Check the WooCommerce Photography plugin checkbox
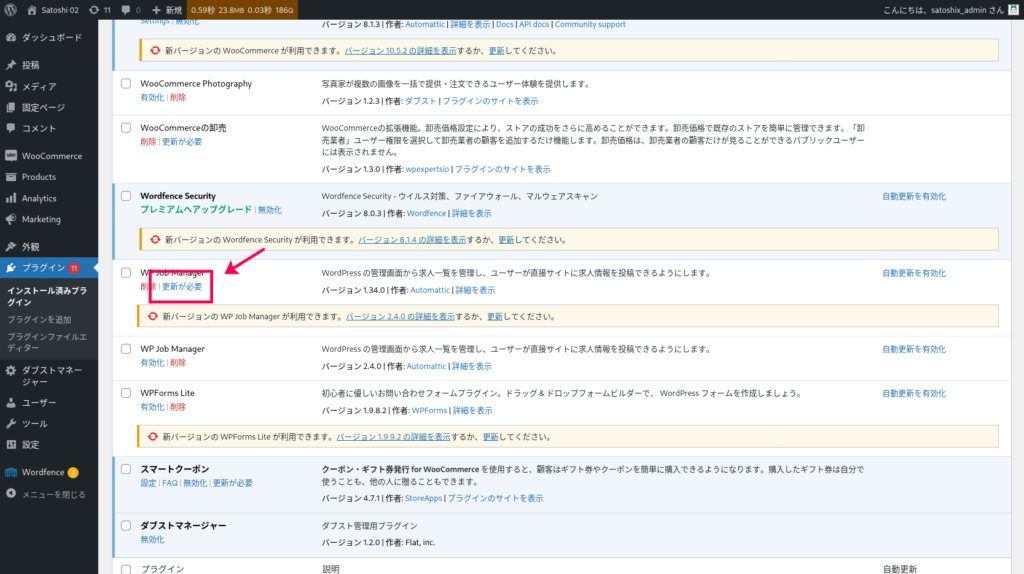The width and height of the screenshot is (1024, 574). 126,84
